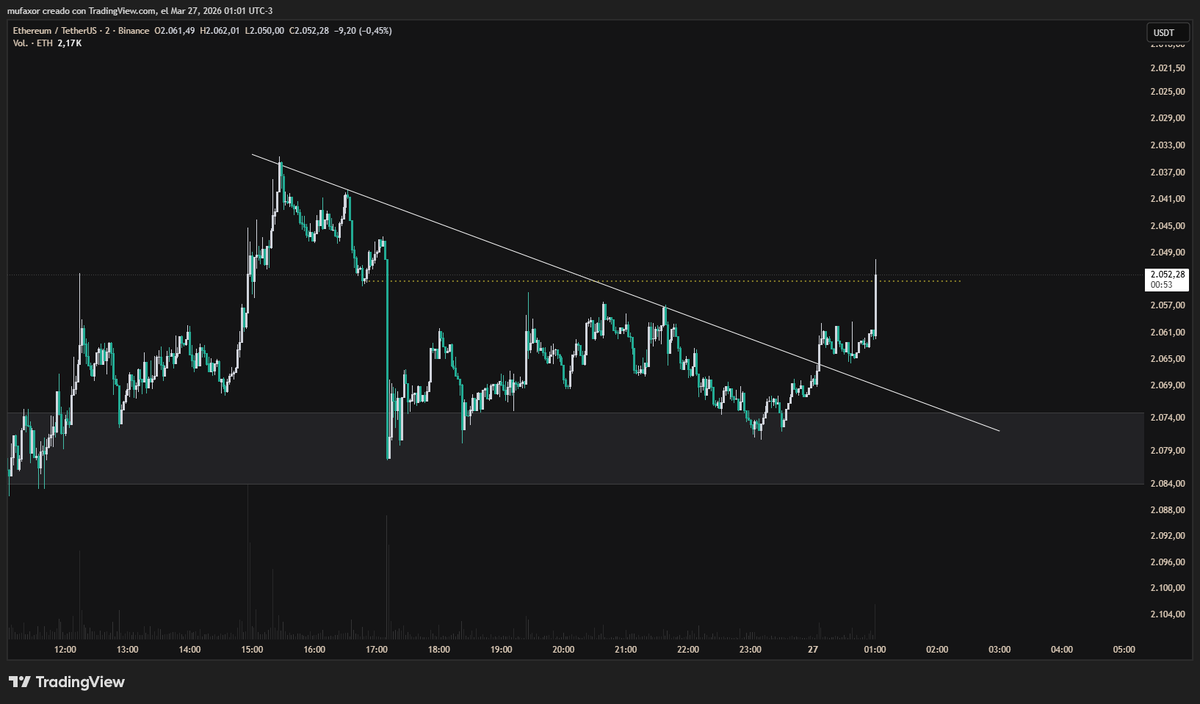Click the 2.057,00 price axis label
1200x704 pixels.
[1167, 305]
